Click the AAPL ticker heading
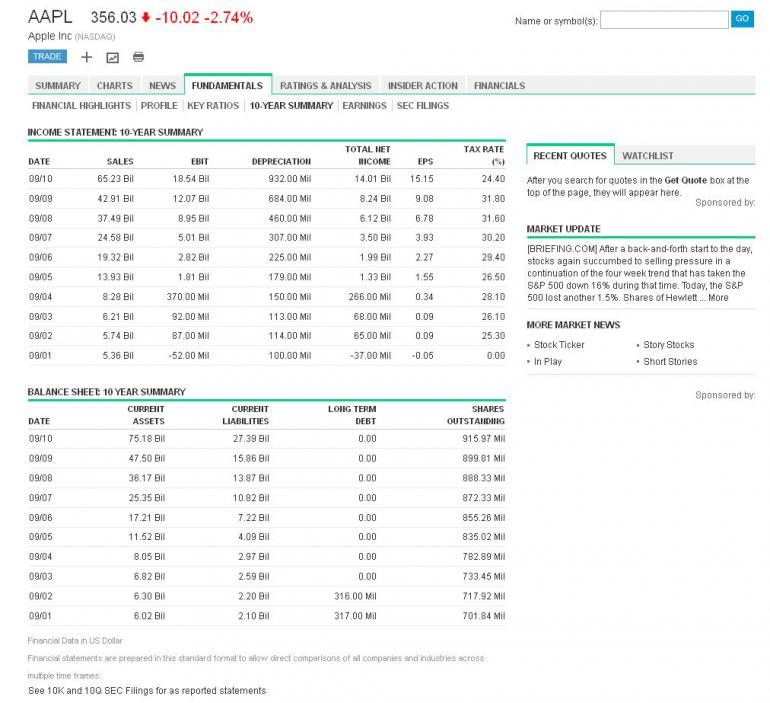Image resolution: width=770 pixels, height=703 pixels. pyautogui.click(x=50, y=17)
